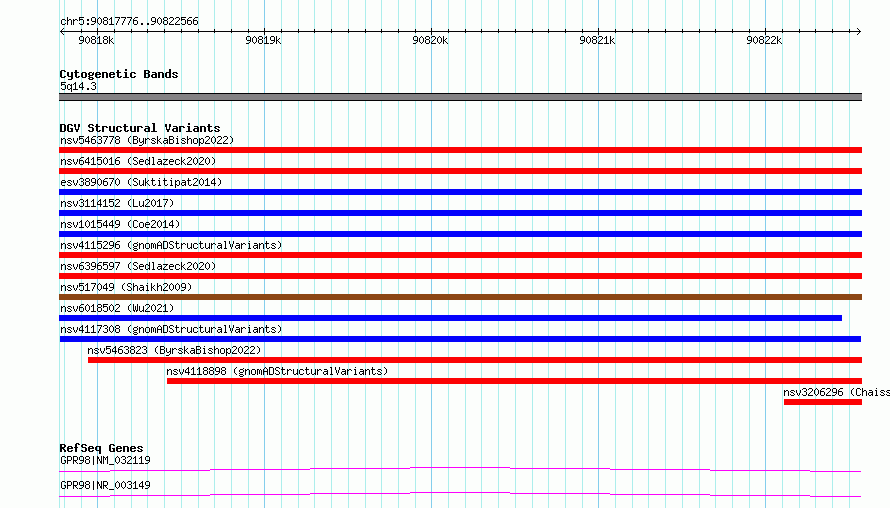Open the RefSeq Genes track title
Image resolution: width=890 pixels, height=508 pixels.
(x=101, y=448)
